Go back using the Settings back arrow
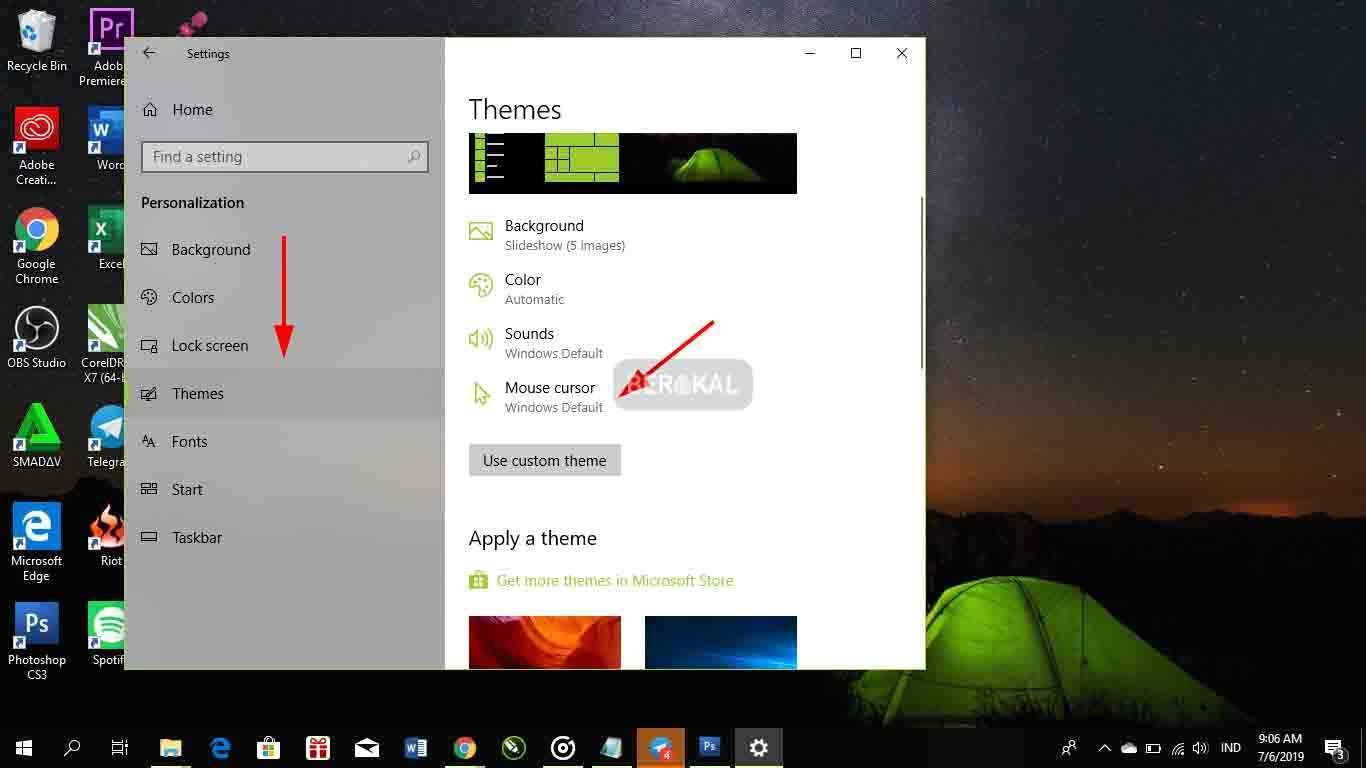 pos(149,53)
